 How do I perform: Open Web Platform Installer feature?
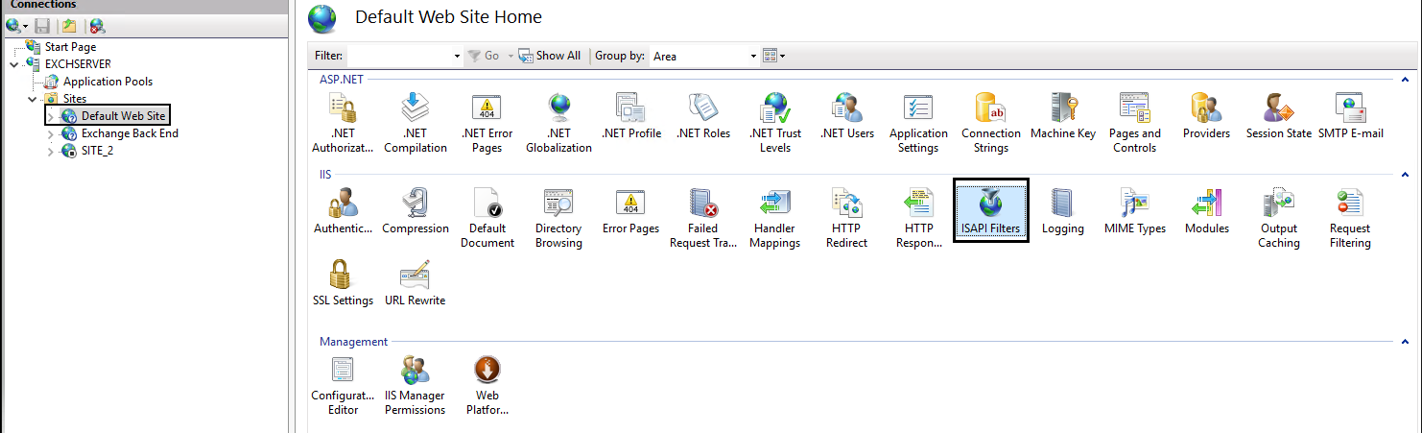(x=487, y=385)
